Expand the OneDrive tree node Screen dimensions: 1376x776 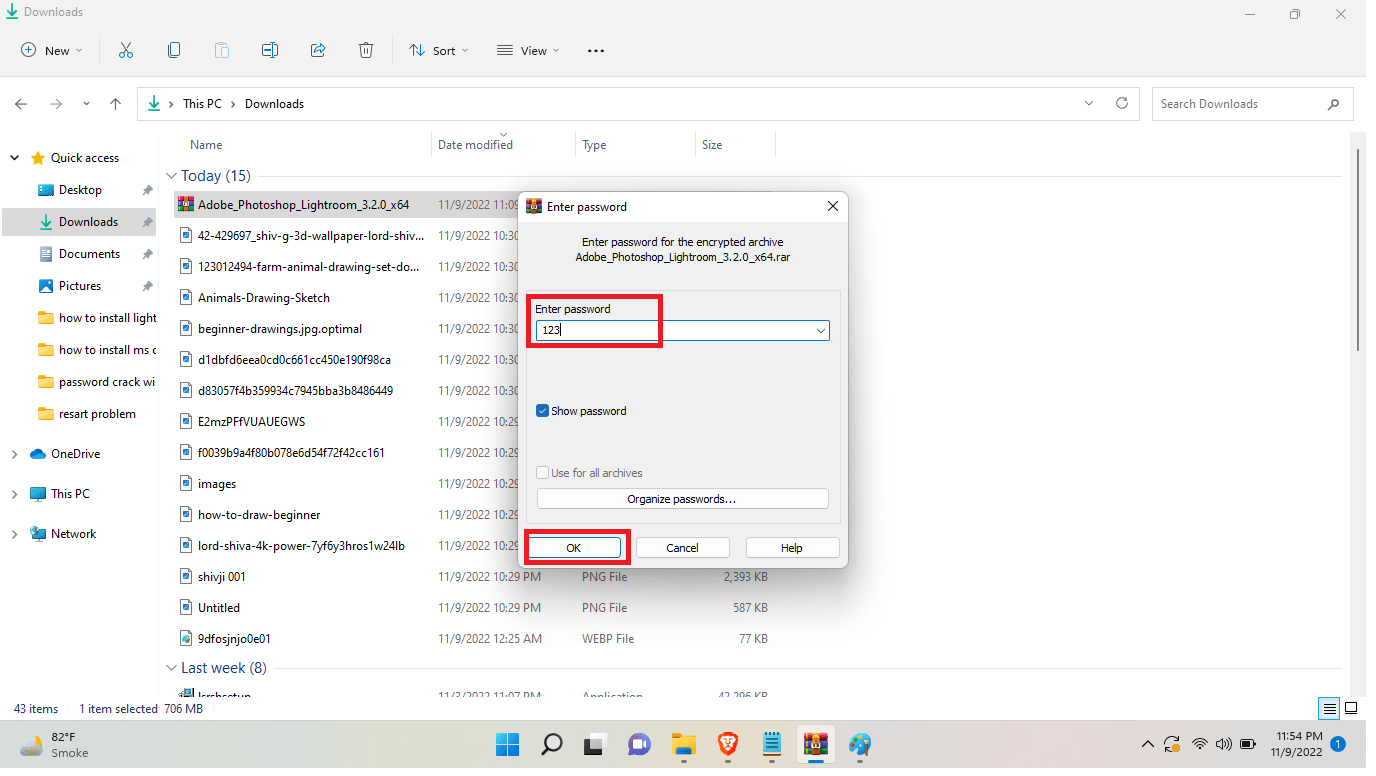[14, 454]
